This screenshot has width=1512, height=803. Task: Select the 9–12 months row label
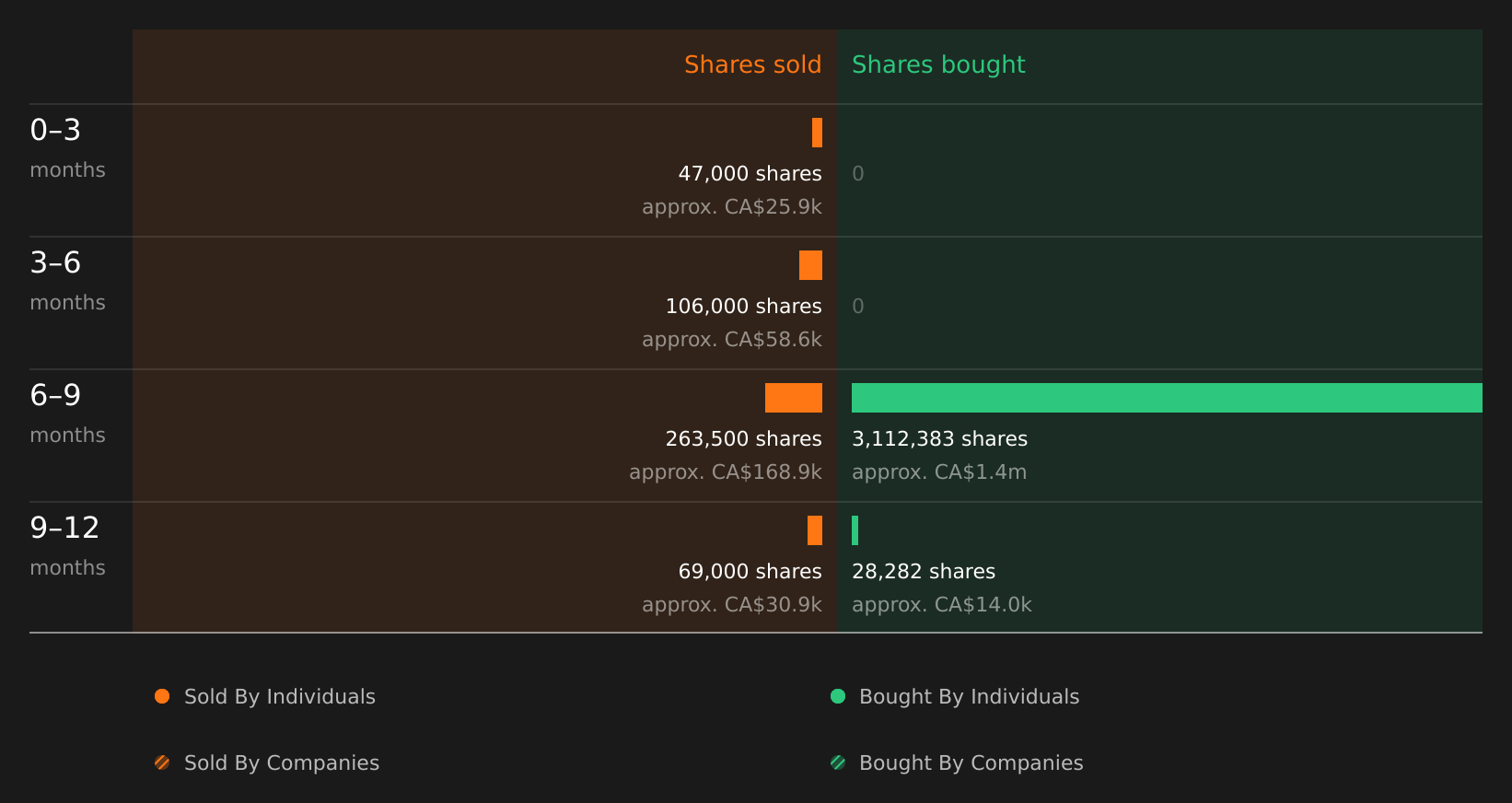pyautogui.click(x=67, y=546)
